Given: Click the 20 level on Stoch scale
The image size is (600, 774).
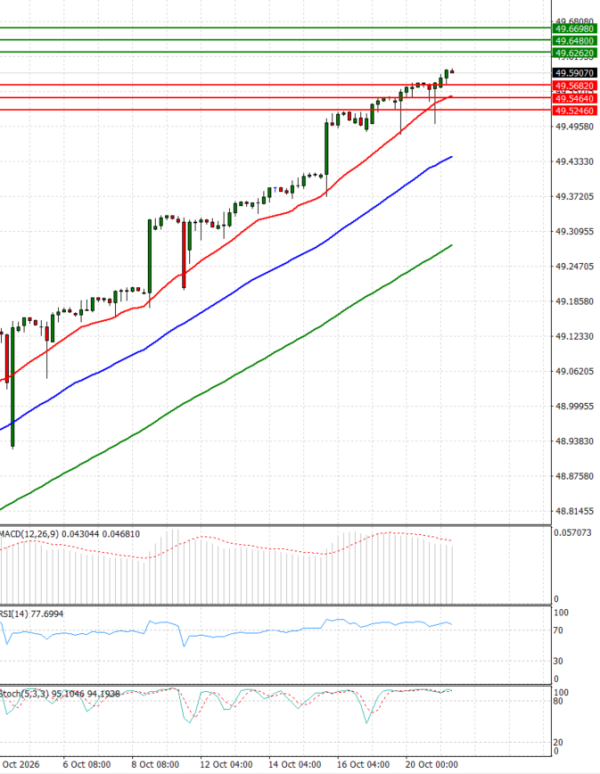Looking at the screenshot, I should [558, 742].
